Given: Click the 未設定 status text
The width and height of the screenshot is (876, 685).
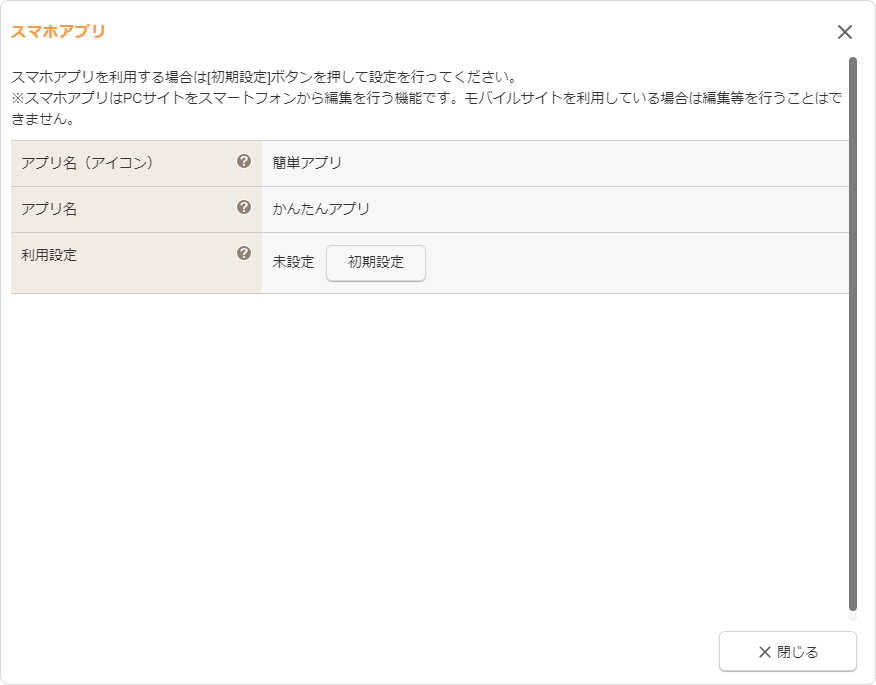Looking at the screenshot, I should point(293,262).
